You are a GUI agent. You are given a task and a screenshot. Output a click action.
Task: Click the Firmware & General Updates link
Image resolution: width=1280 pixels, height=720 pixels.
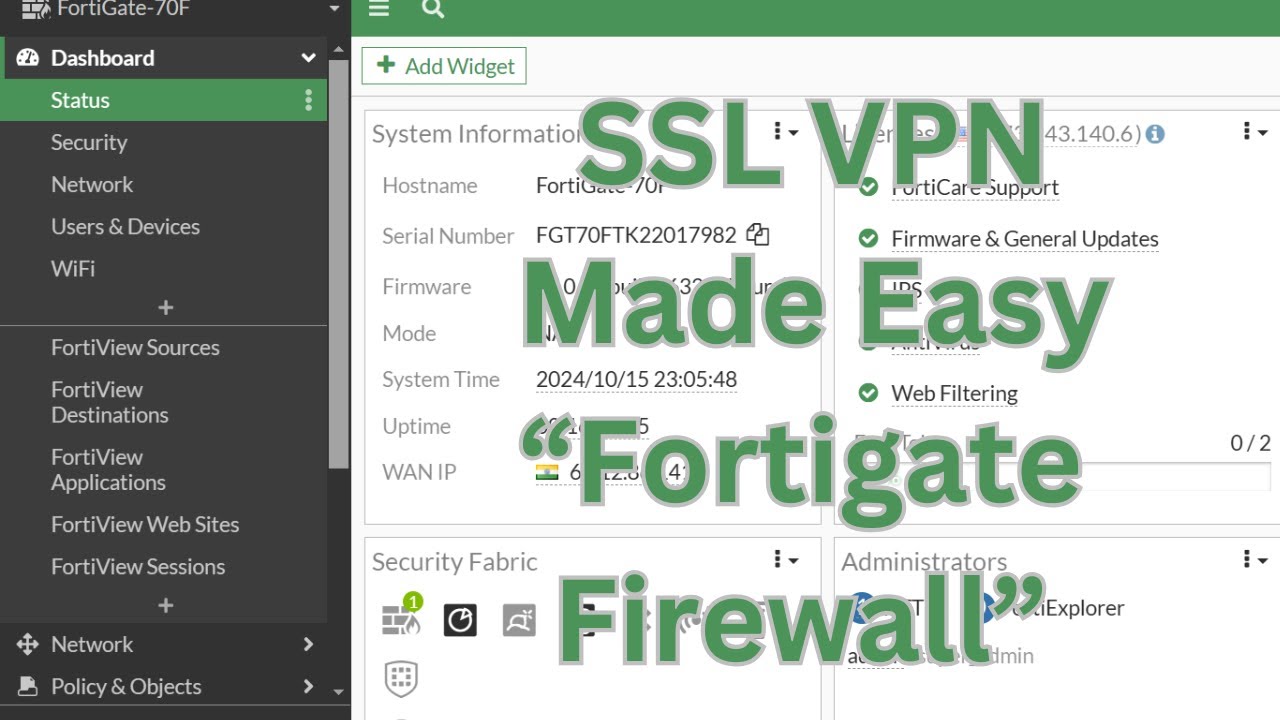click(x=1025, y=238)
